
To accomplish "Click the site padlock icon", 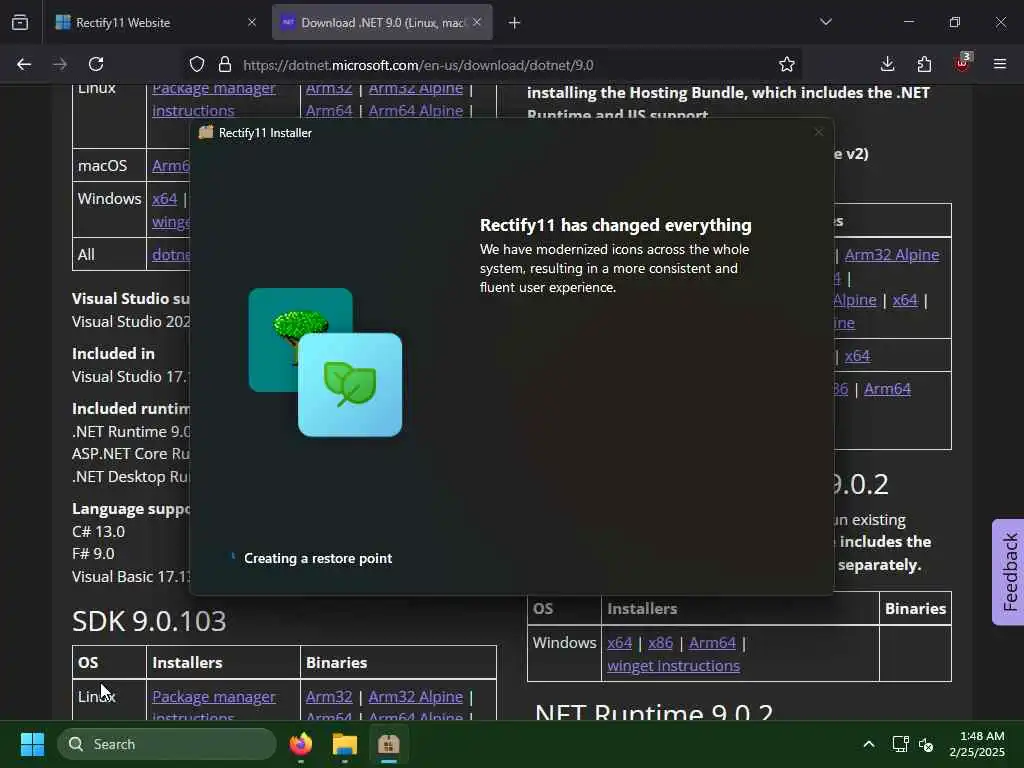I will click(x=225, y=64).
